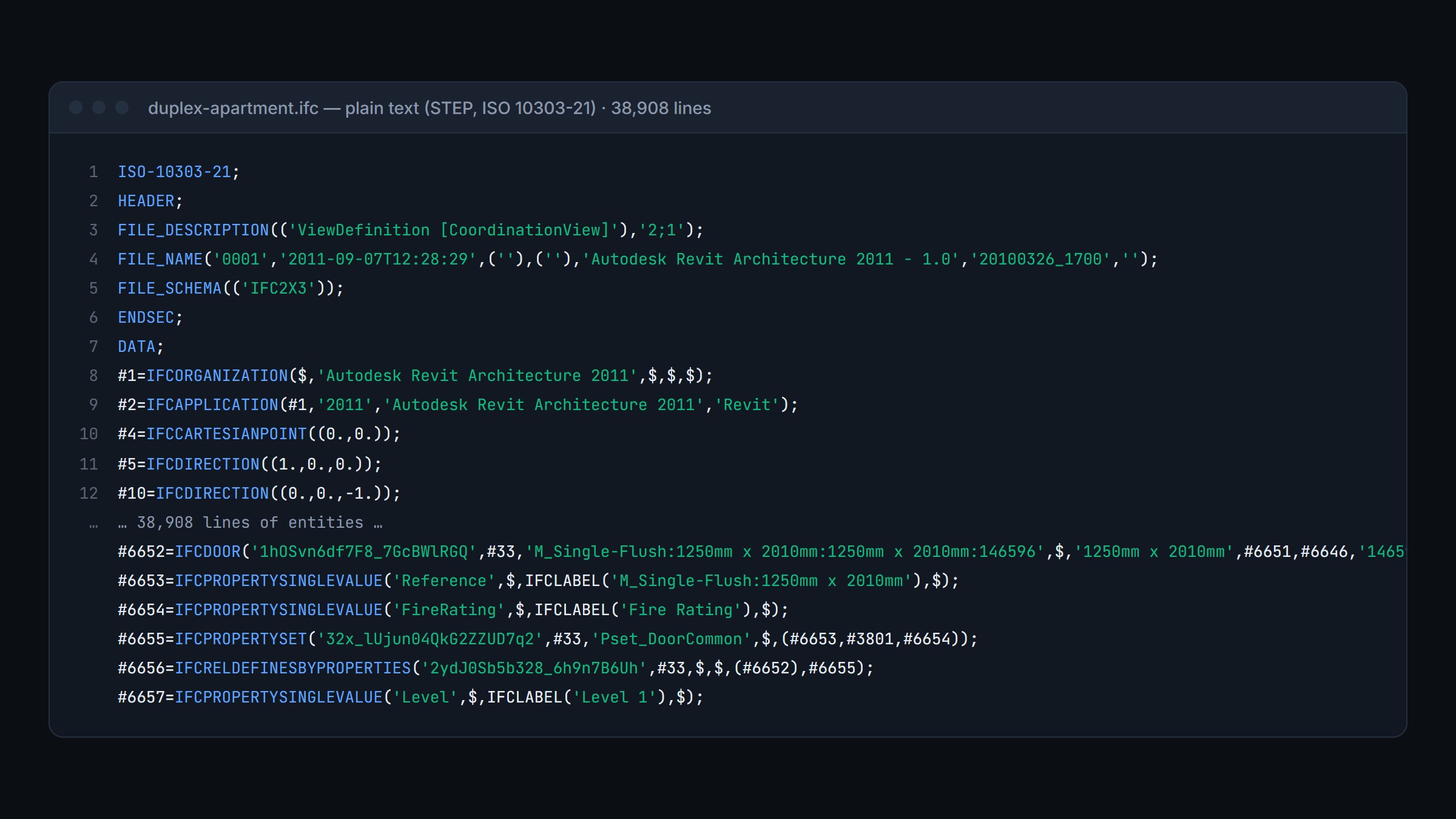Screen dimensions: 1456x819
Task: Click the FILE_NAME keyword
Action: [x=160, y=259]
